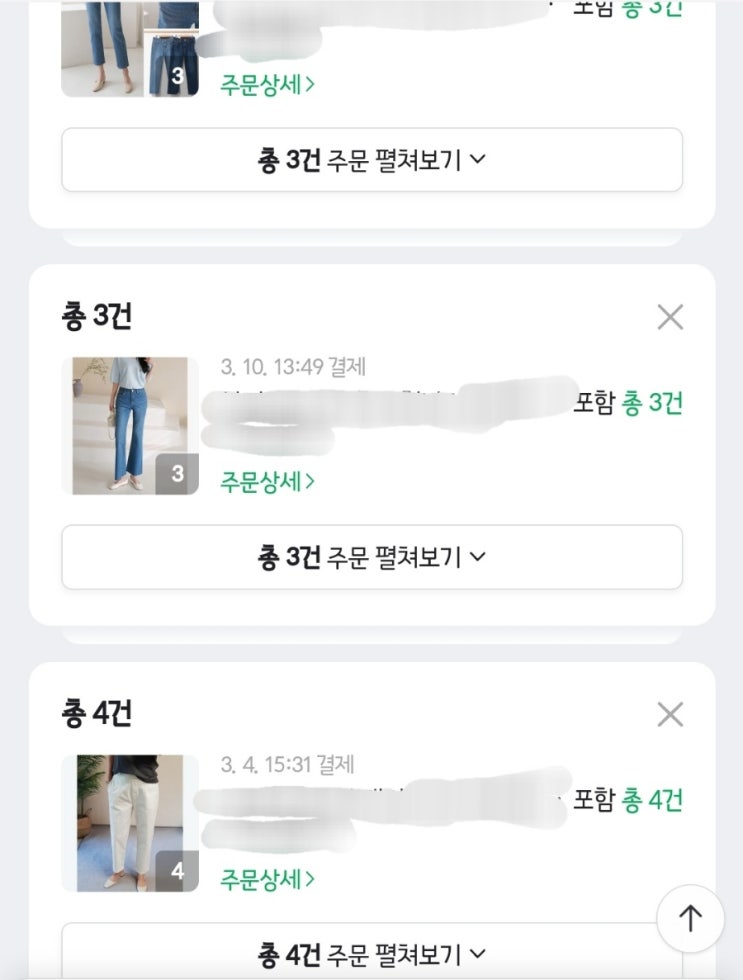Viewport: 743px width, 980px height.
Task: Open 주문상세 for the 3. 10. order
Action: click(268, 481)
